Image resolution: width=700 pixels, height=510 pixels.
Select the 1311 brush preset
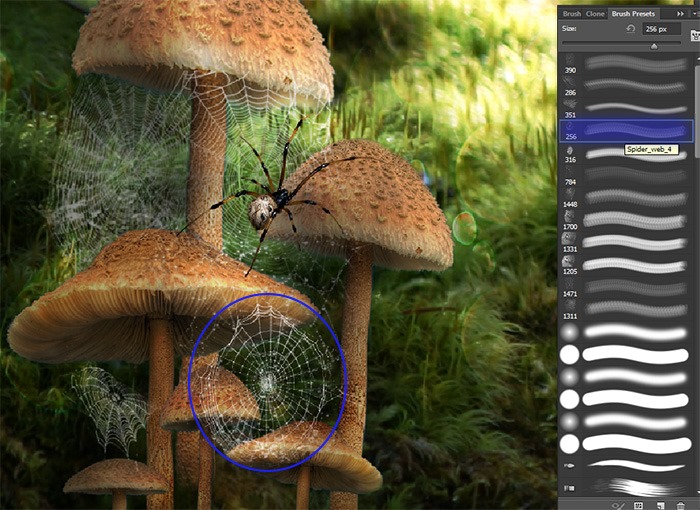point(626,310)
